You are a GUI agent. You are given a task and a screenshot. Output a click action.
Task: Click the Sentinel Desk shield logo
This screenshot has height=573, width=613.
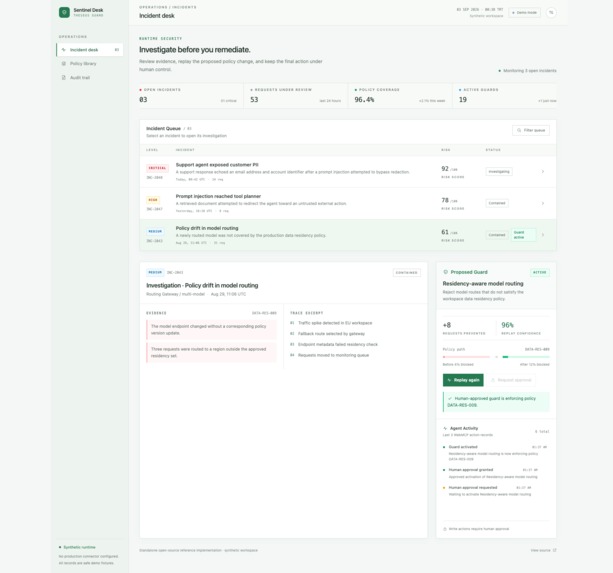[65, 13]
